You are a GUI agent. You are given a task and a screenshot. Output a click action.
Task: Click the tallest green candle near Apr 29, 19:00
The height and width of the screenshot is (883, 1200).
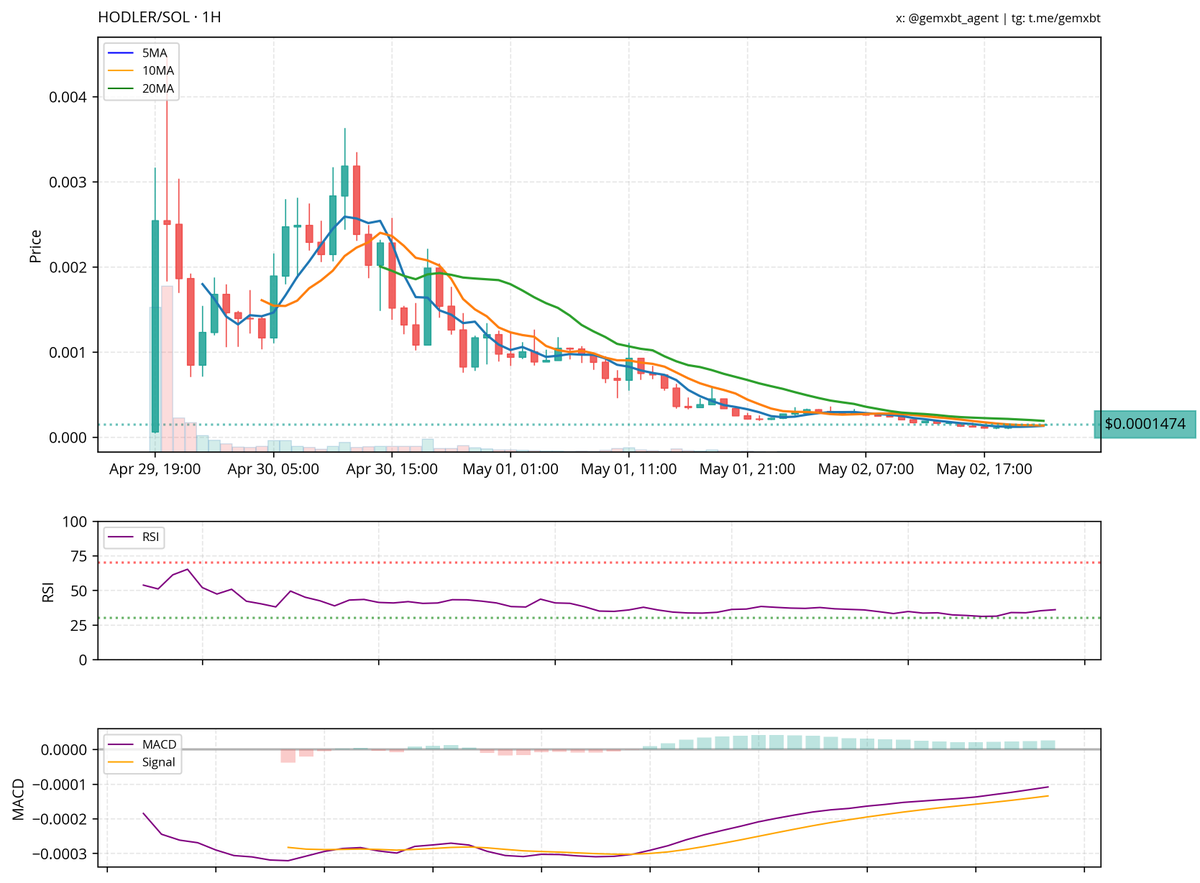pyautogui.click(x=155, y=326)
